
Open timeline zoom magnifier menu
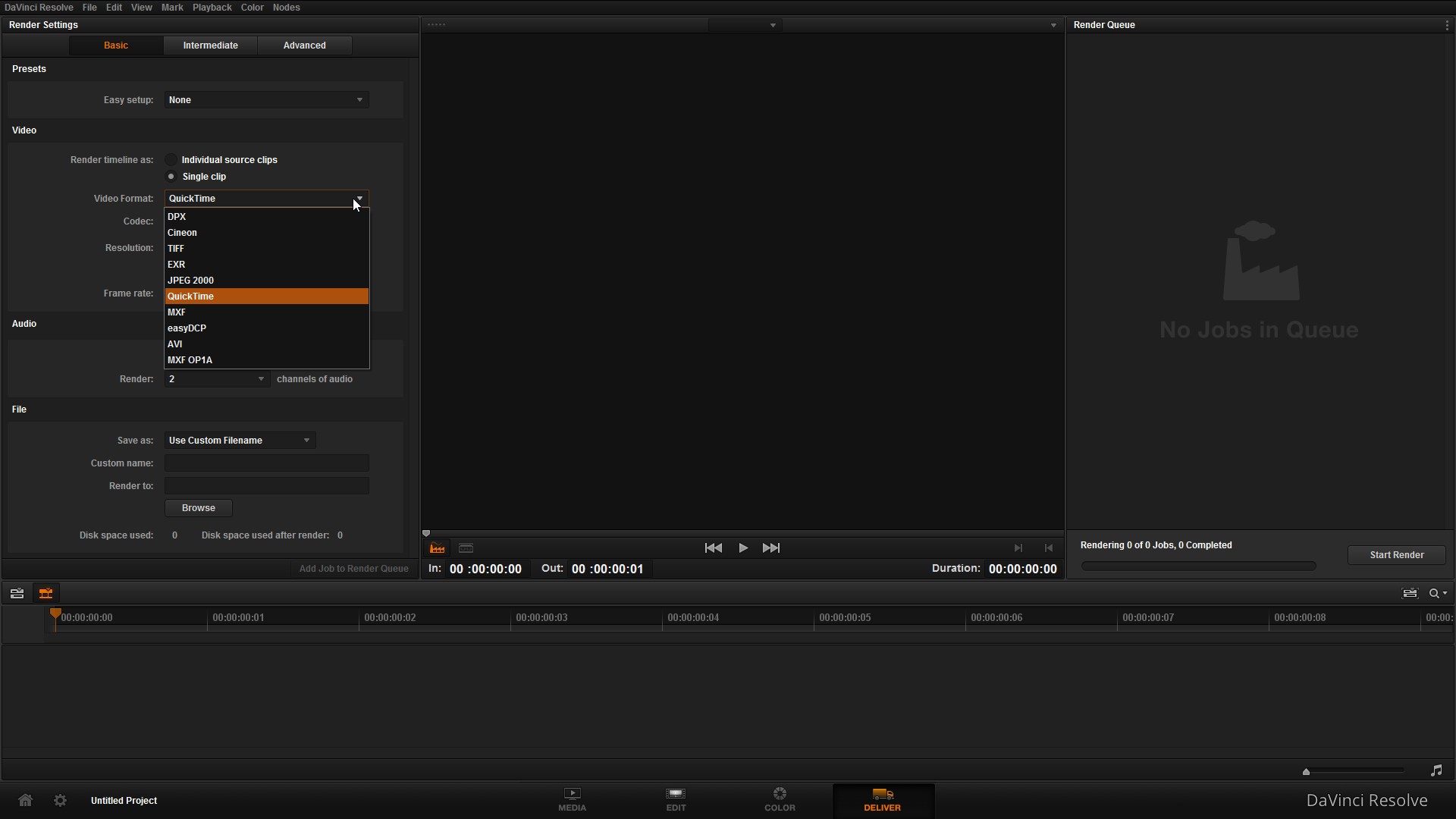click(1439, 593)
